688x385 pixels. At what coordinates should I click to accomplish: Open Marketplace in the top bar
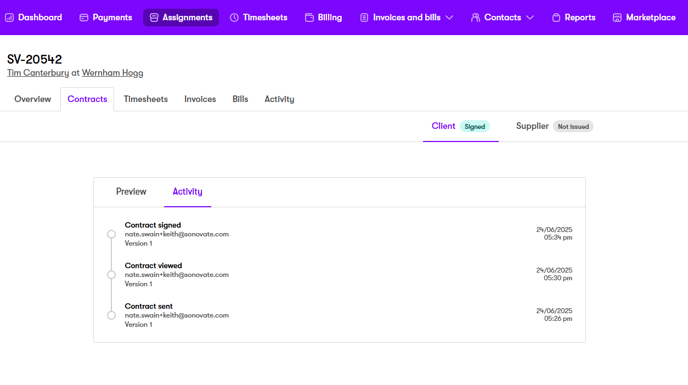click(644, 18)
